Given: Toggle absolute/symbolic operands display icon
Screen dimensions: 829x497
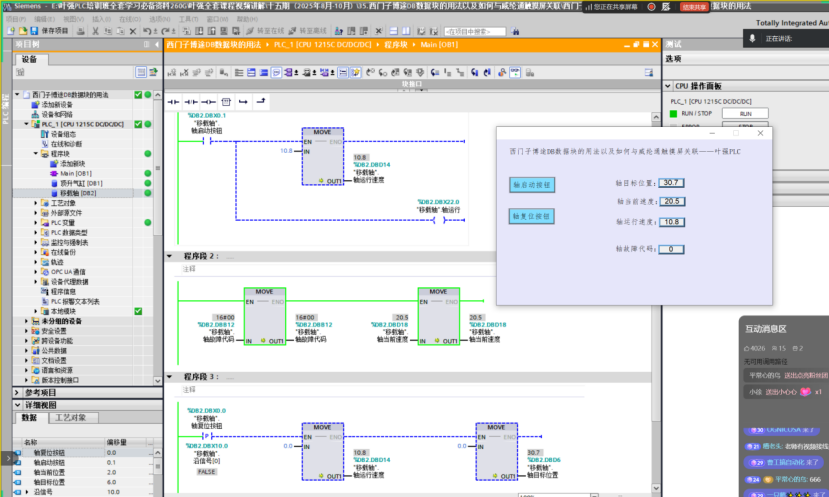Looking at the screenshot, I should point(290,72).
